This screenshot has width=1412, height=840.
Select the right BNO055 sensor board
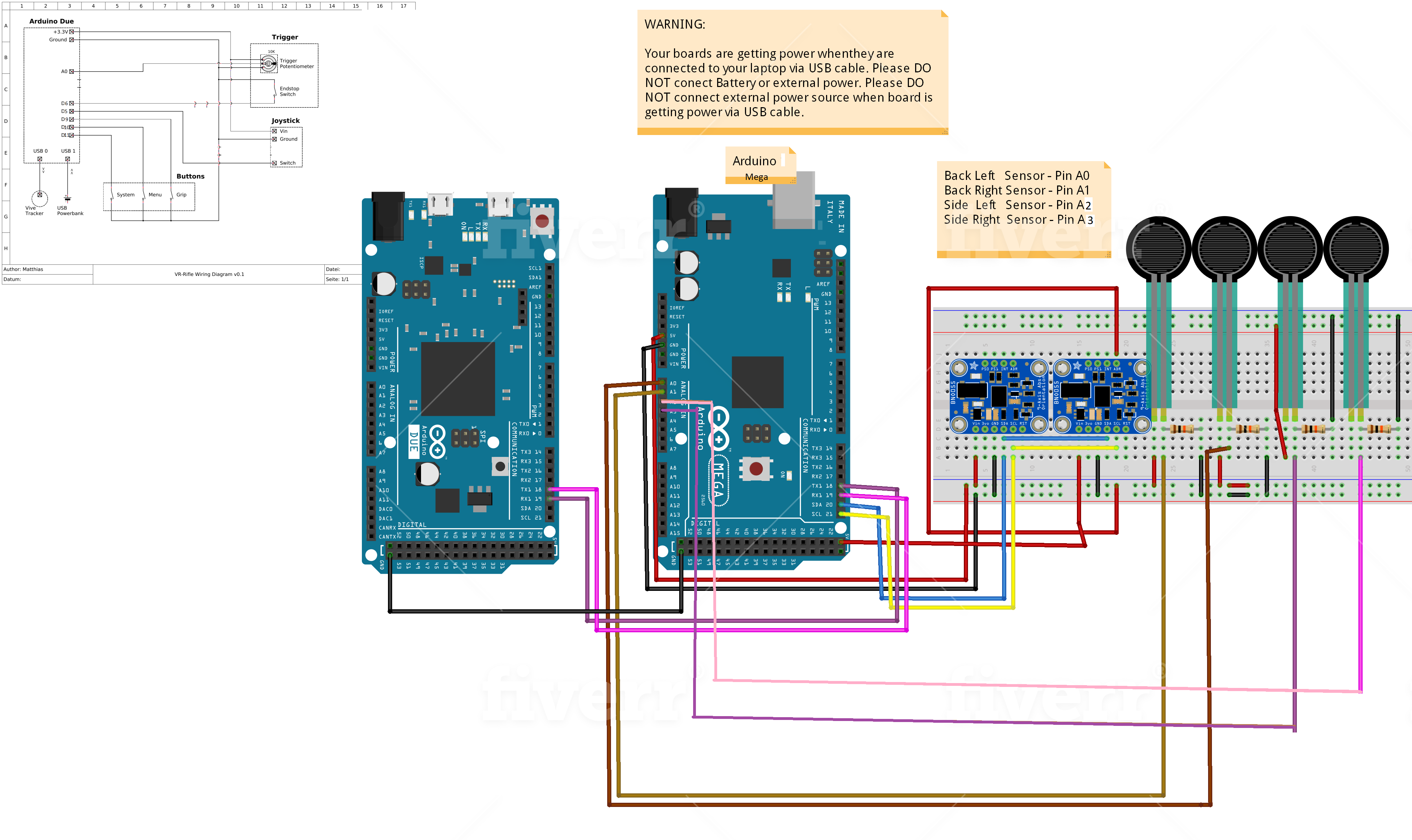1102,396
